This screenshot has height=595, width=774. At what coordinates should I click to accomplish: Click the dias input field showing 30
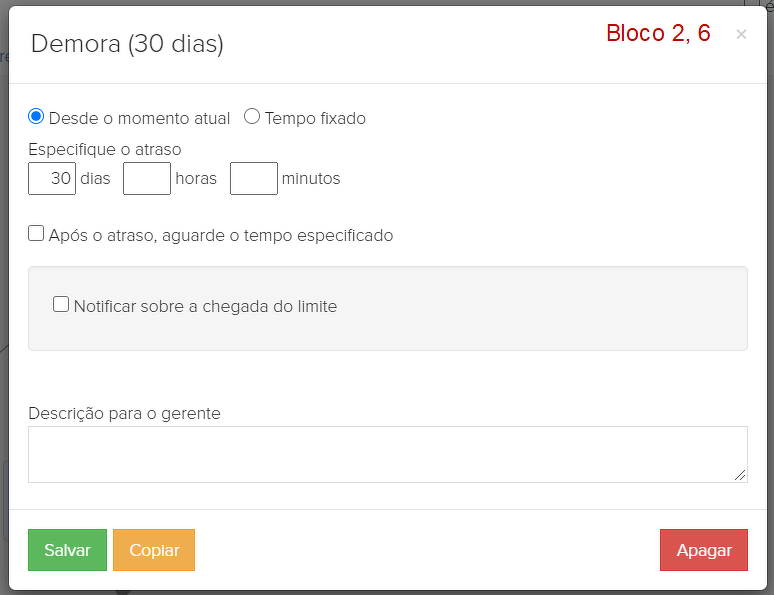[x=52, y=179]
